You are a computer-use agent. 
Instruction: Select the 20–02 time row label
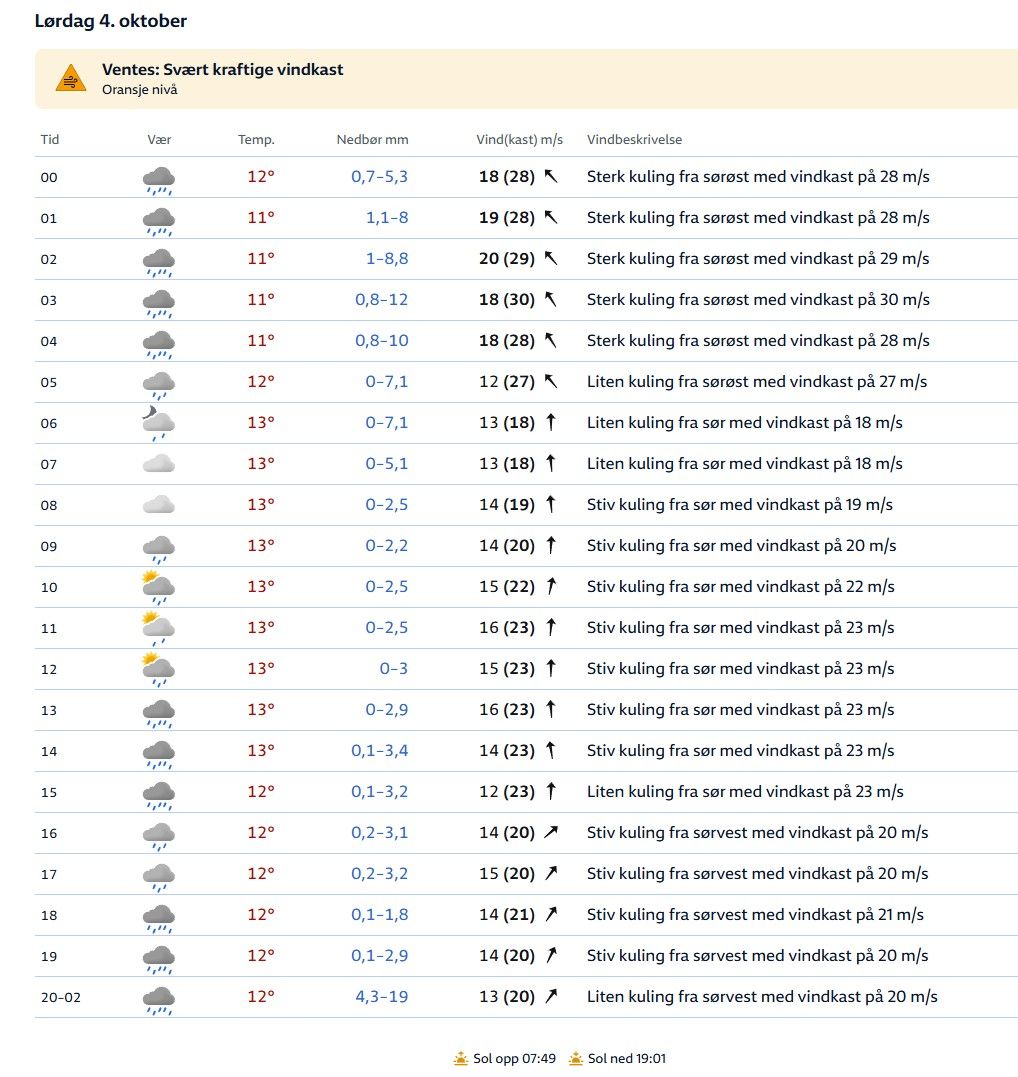pos(60,997)
